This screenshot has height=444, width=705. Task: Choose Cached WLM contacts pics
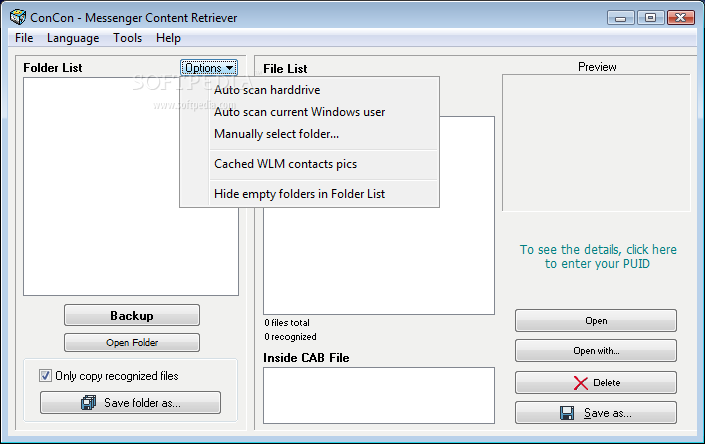point(285,164)
